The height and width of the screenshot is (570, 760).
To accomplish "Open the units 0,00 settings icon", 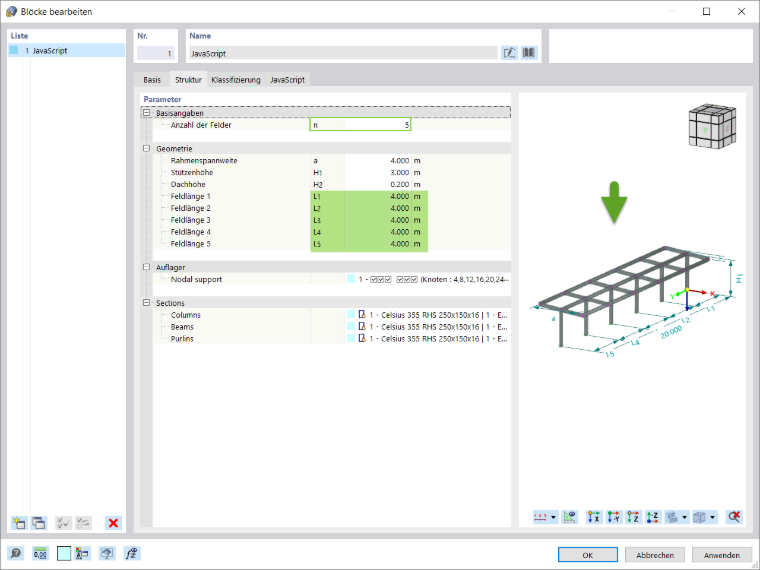I will point(40,553).
